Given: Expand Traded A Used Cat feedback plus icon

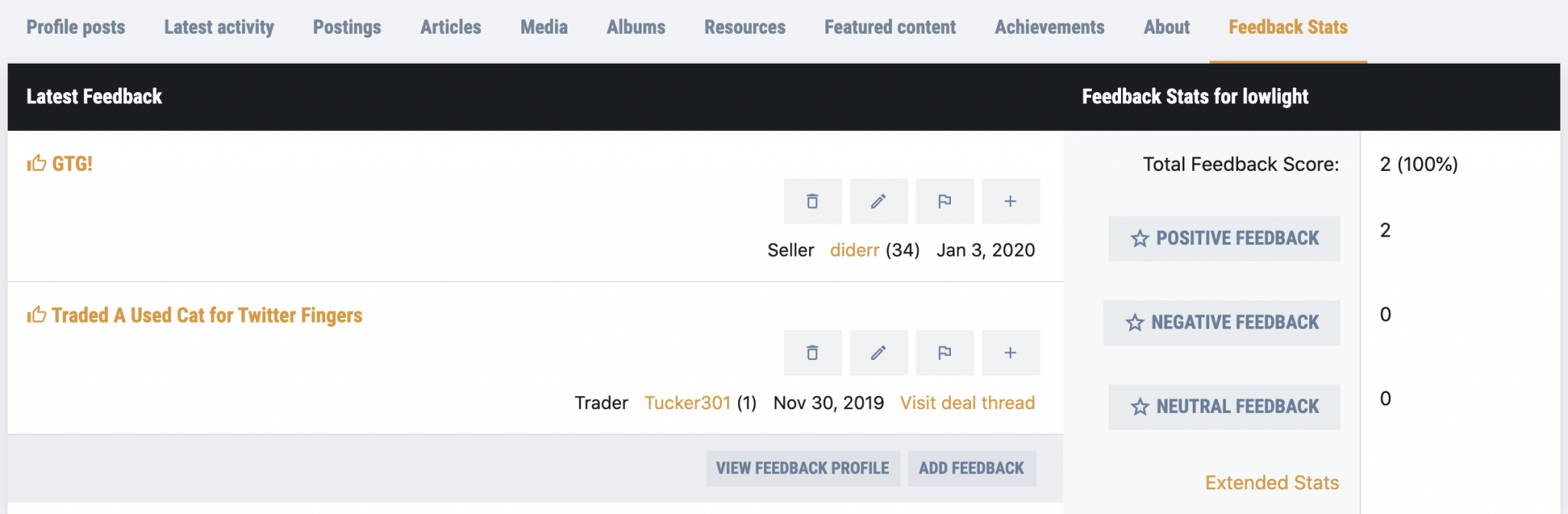Looking at the screenshot, I should pos(1011,353).
